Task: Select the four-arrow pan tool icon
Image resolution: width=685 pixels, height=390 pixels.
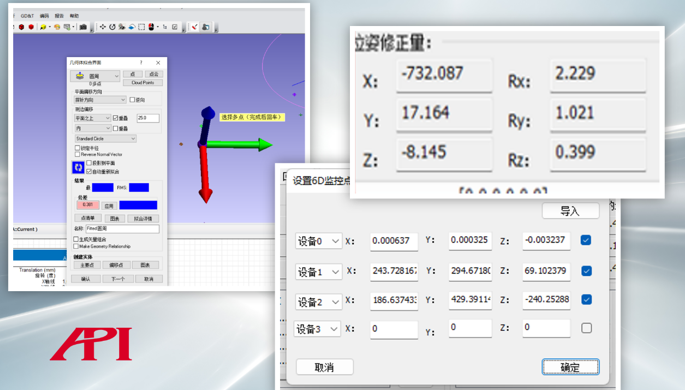Action: coord(103,27)
